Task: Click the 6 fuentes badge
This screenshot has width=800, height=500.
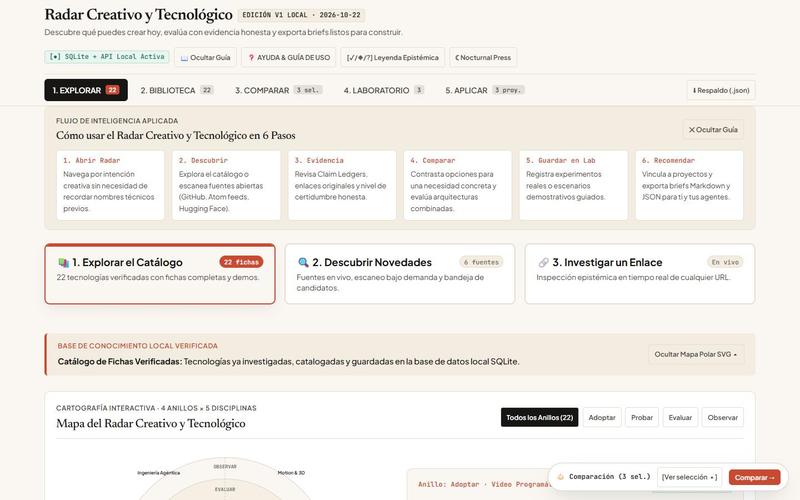Action: click(481, 262)
